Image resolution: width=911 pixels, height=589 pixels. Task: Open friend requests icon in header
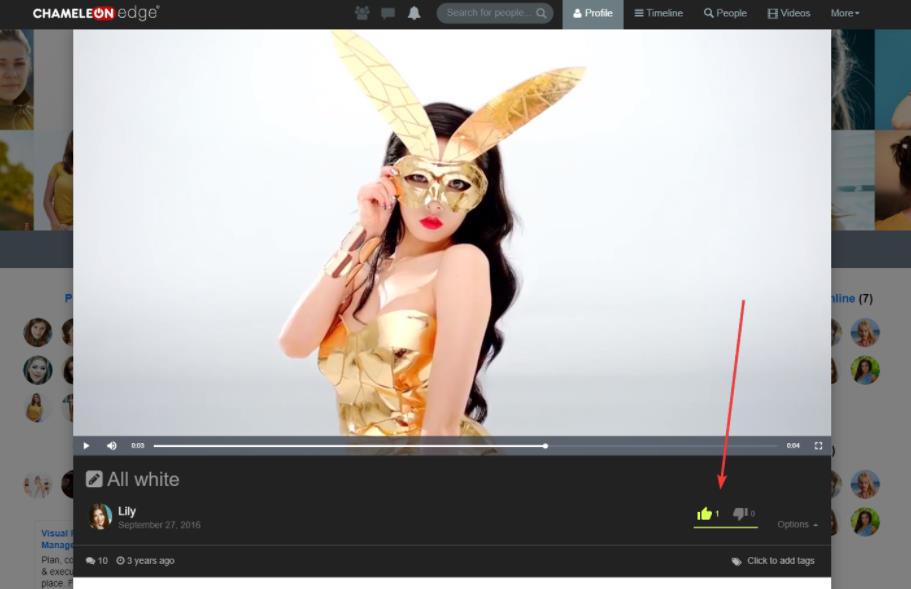pyautogui.click(x=362, y=13)
